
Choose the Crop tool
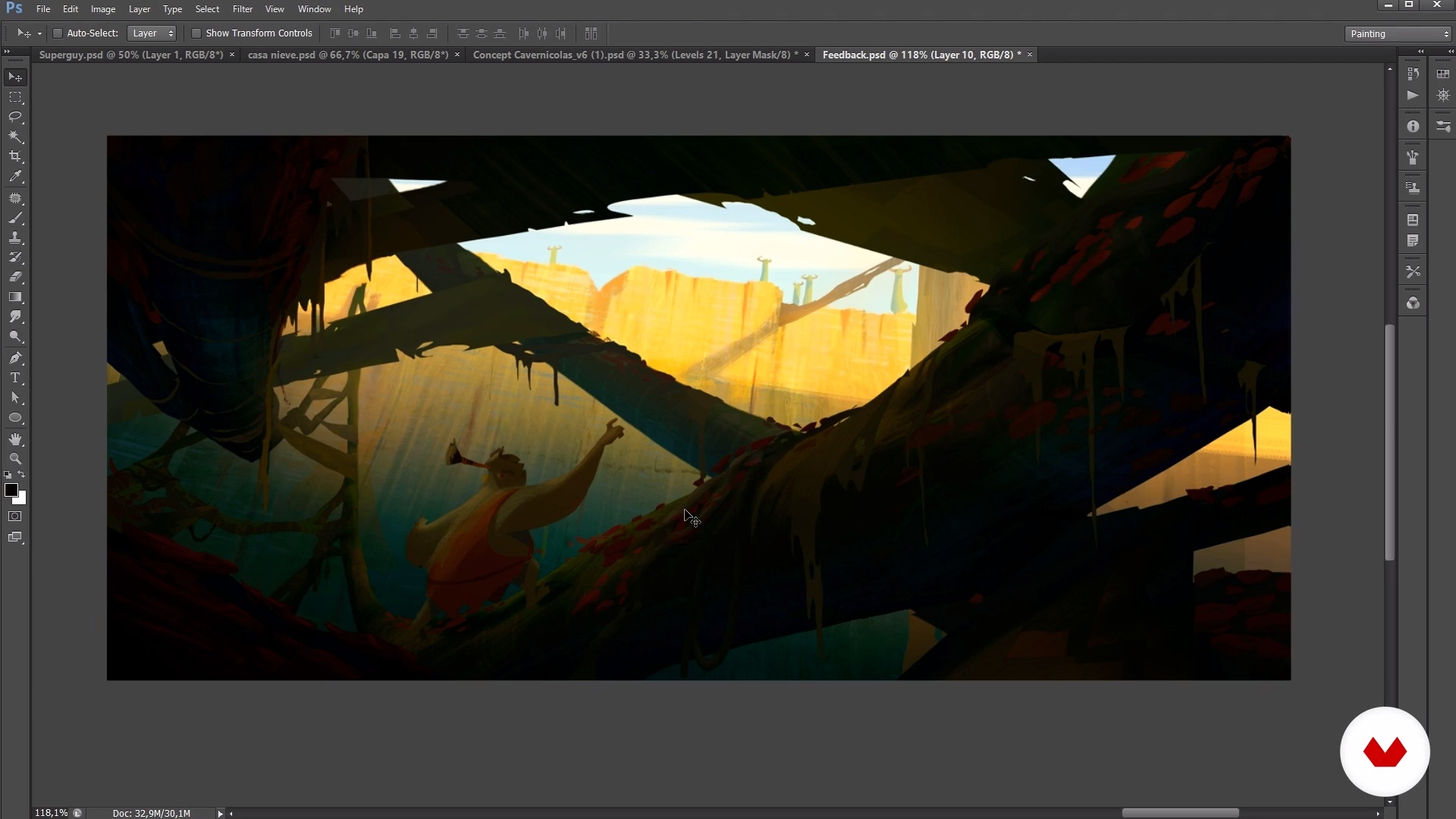pos(15,156)
